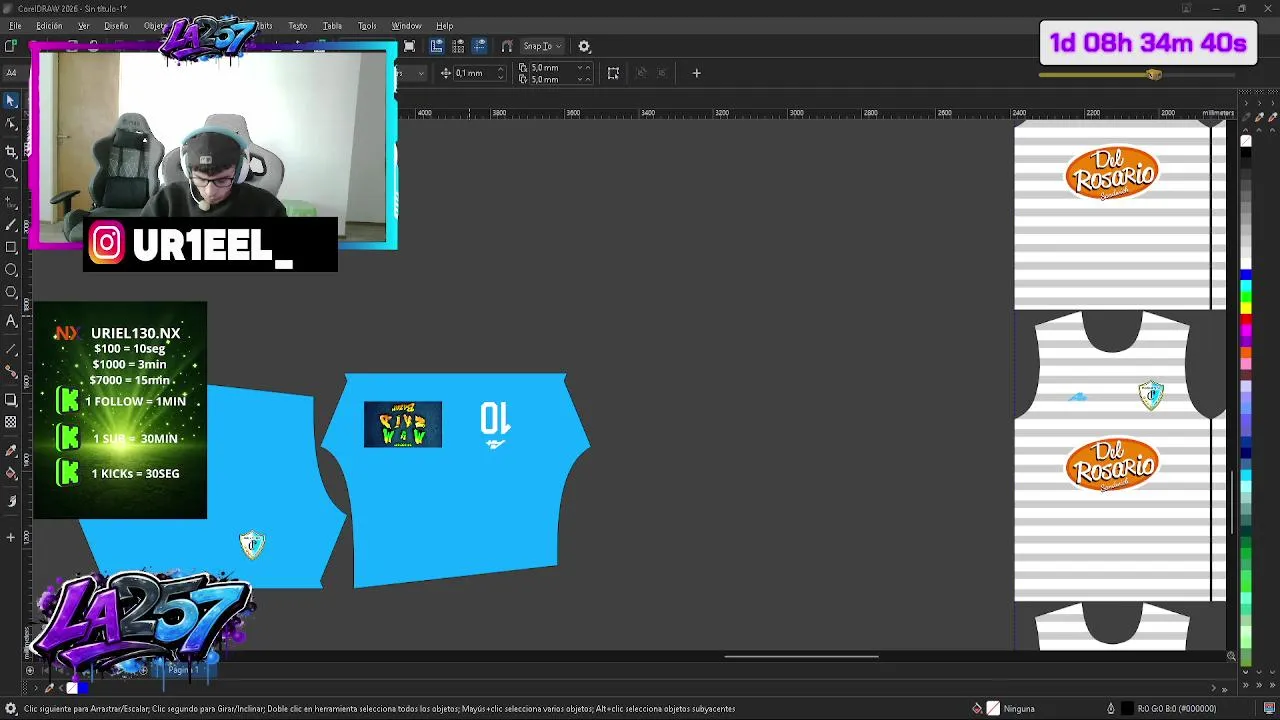Select the Pick tool arrow

coord(11,100)
